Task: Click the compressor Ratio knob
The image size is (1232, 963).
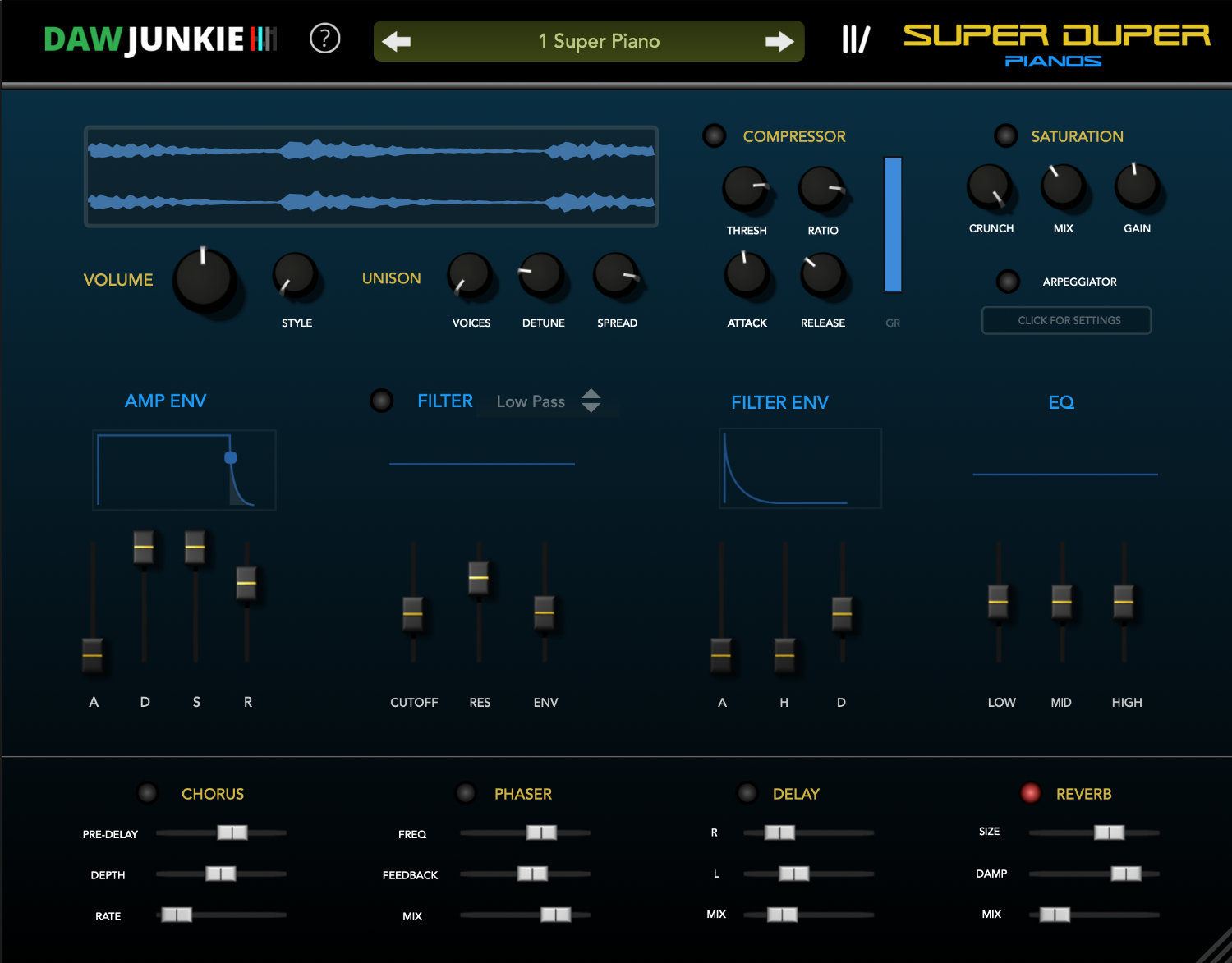Action: [x=822, y=188]
